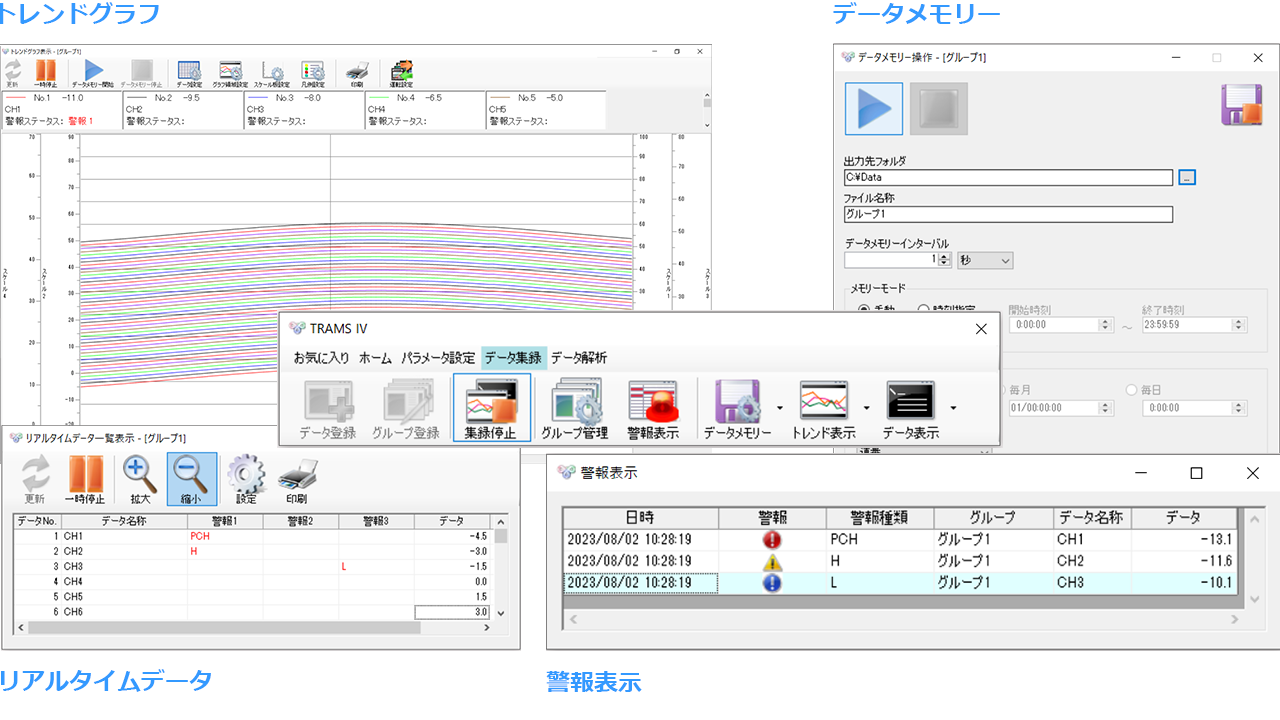Expand データメモリー dropdown arrow in TRAMS IV ribbon
Screen dimensions: 1280x720
click(779, 408)
